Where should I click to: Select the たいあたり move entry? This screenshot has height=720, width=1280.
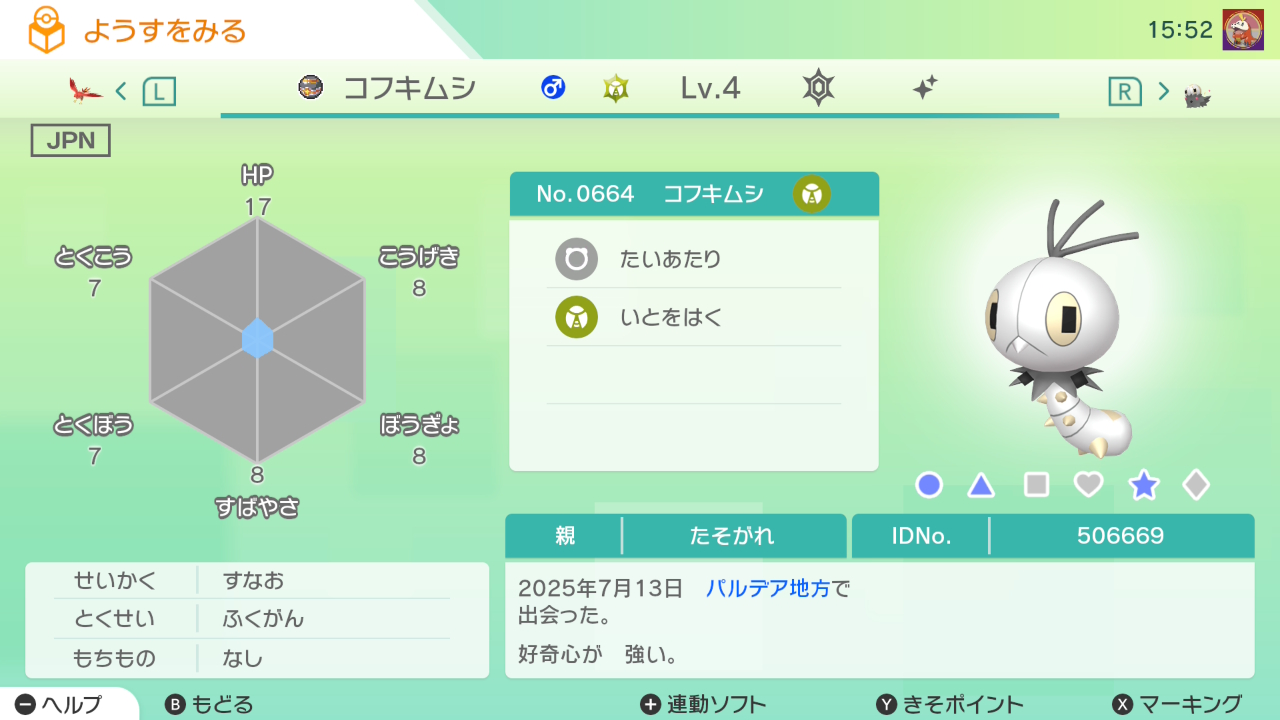click(x=693, y=260)
